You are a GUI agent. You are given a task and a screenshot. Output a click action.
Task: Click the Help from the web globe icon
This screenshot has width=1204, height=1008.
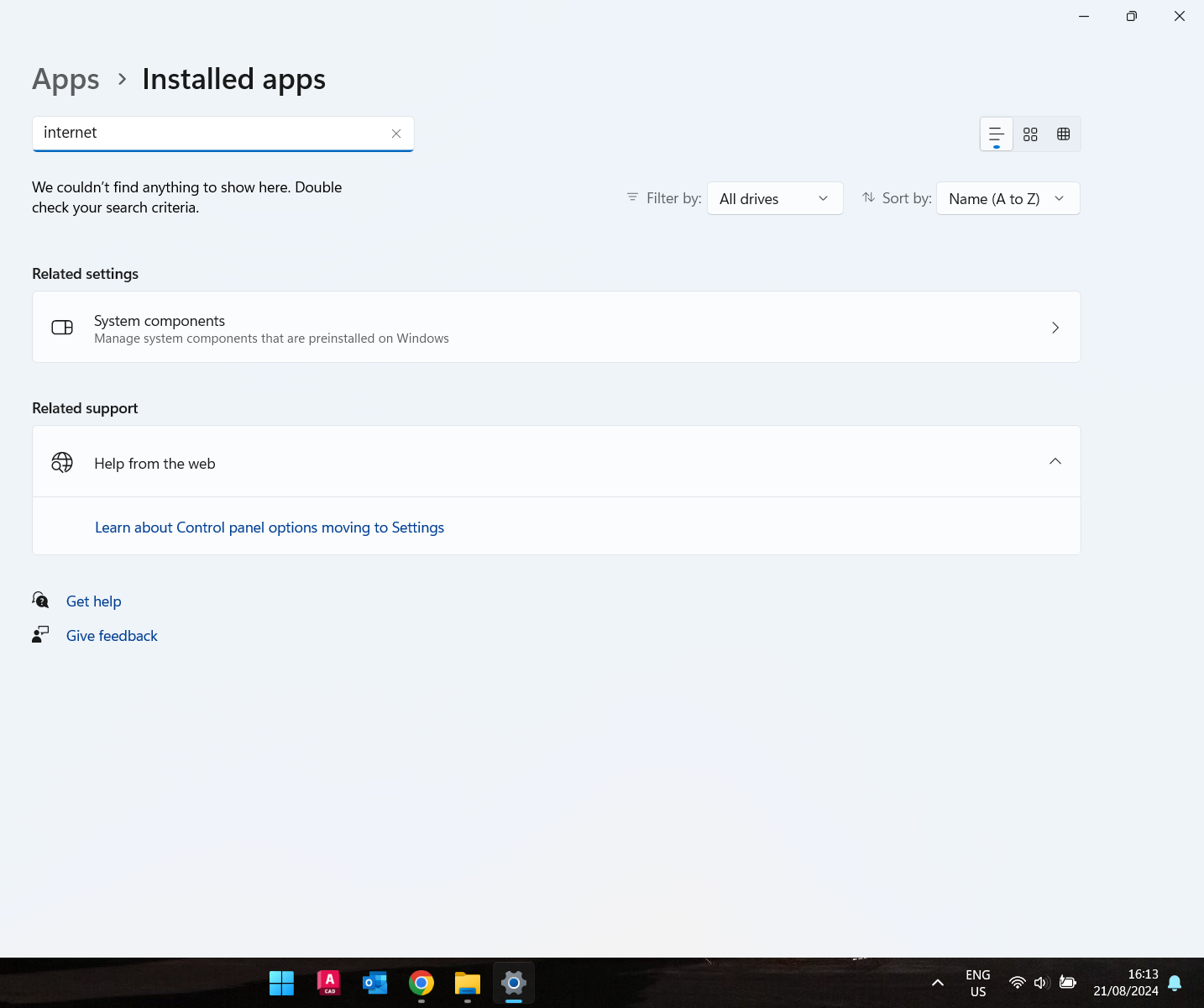62,462
